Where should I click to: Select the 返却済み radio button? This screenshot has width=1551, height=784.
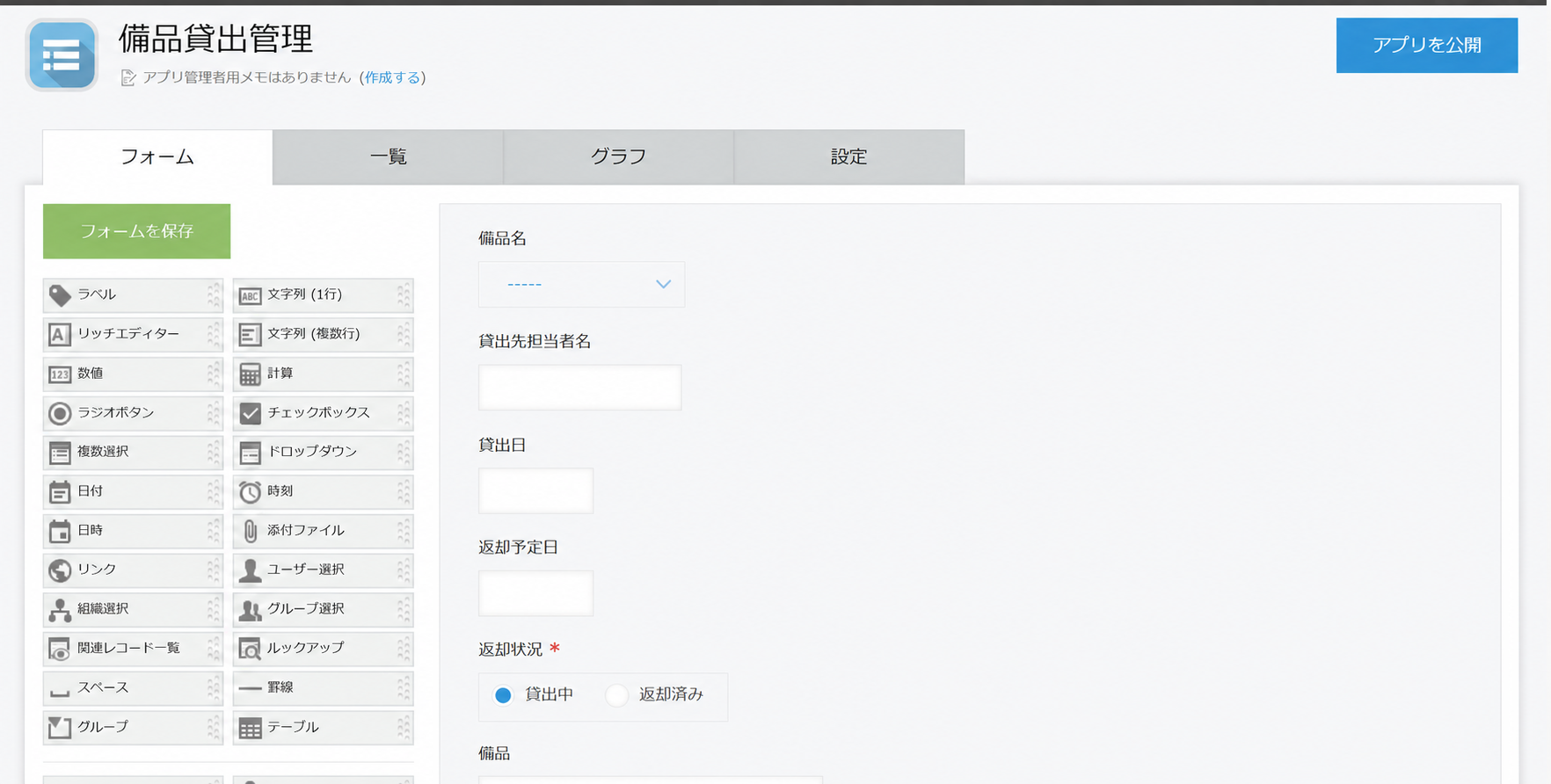pos(617,695)
